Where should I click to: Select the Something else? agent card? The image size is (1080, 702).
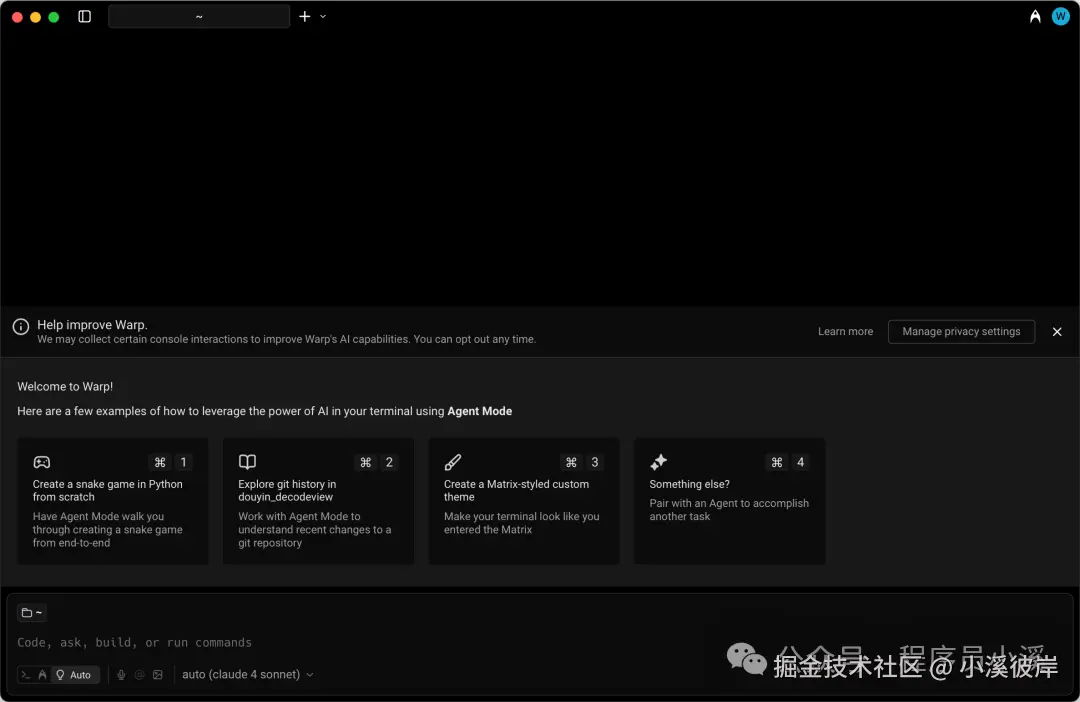[729, 501]
